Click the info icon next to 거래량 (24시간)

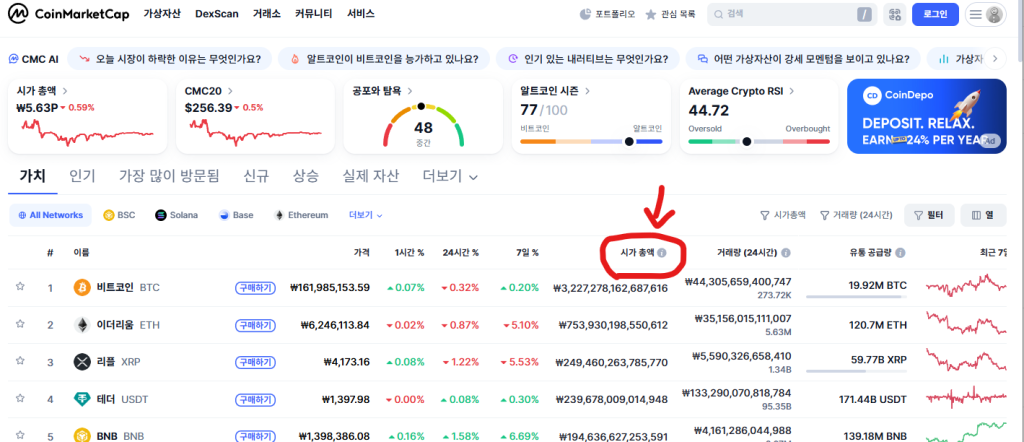(x=786, y=253)
